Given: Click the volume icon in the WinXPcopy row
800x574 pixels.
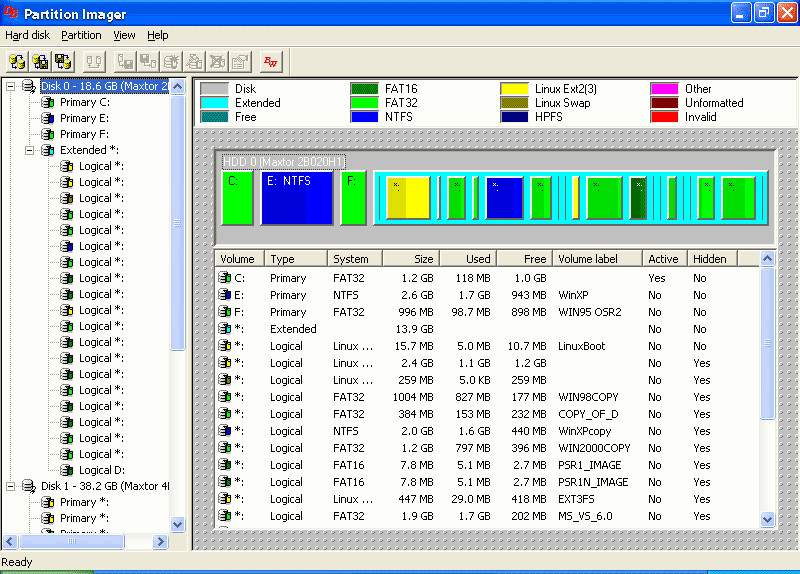Looking at the screenshot, I should click(224, 431).
